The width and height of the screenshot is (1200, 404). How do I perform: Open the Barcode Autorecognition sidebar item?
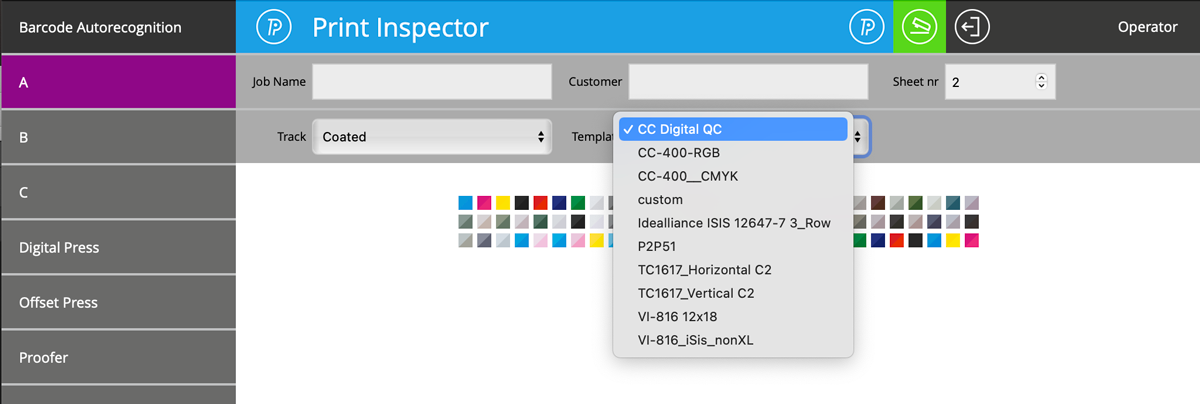click(118, 27)
